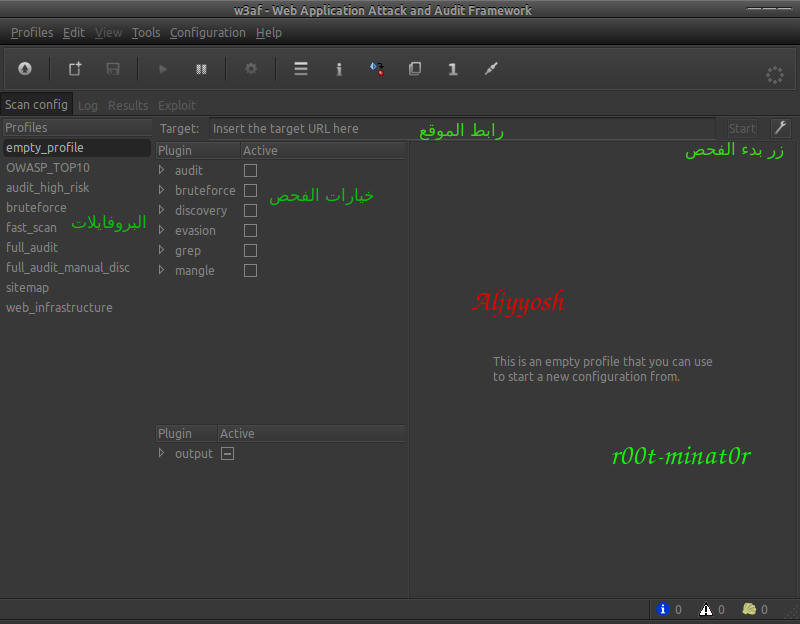The image size is (800, 624).
Task: Toggle the evasion plugin checkbox
Action: pos(250,231)
